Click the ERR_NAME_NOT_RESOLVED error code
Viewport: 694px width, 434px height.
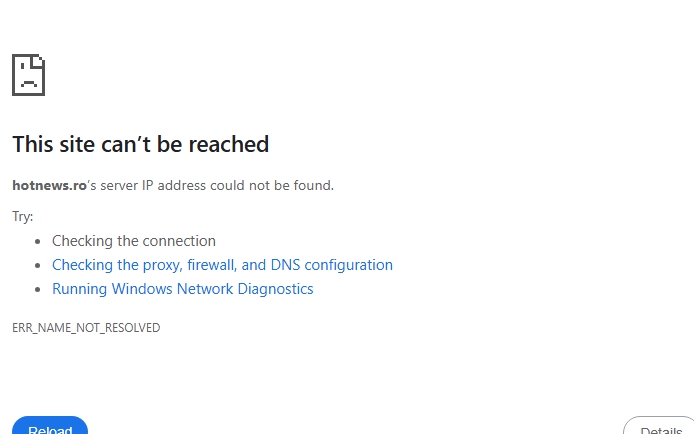click(86, 328)
